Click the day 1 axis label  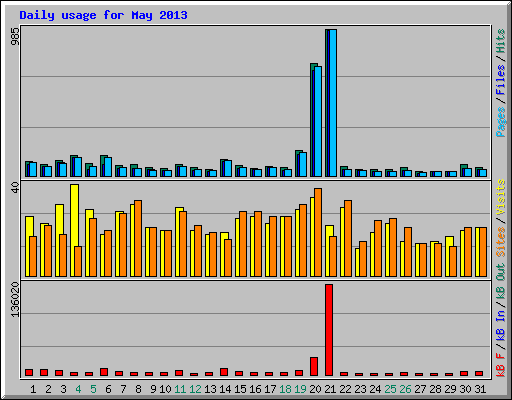[33, 389]
